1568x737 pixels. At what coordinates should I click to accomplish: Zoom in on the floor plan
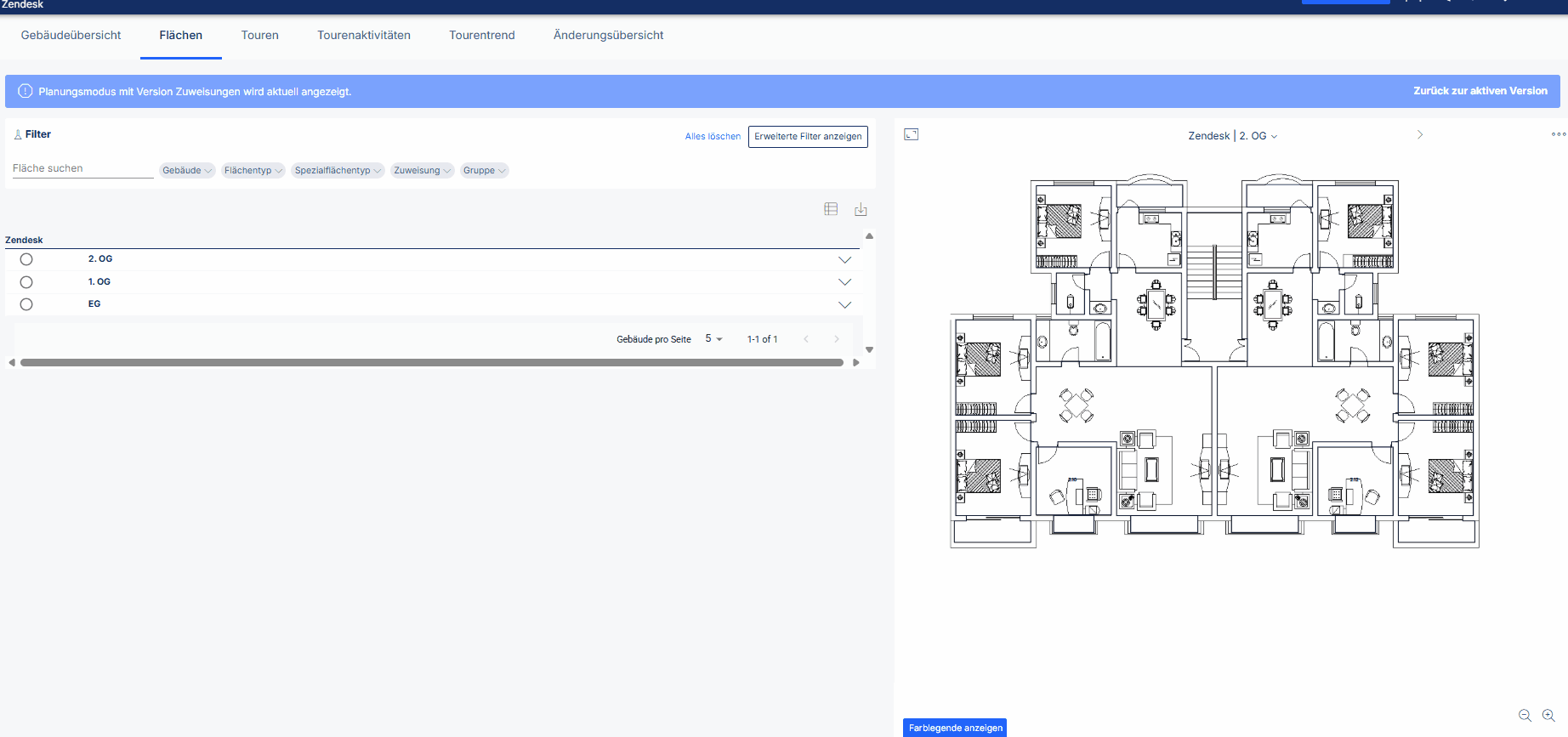coord(1548,716)
